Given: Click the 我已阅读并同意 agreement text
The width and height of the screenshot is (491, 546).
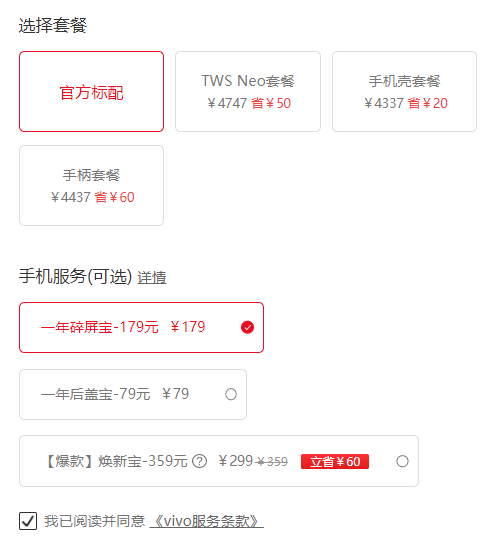Looking at the screenshot, I should (x=94, y=521).
